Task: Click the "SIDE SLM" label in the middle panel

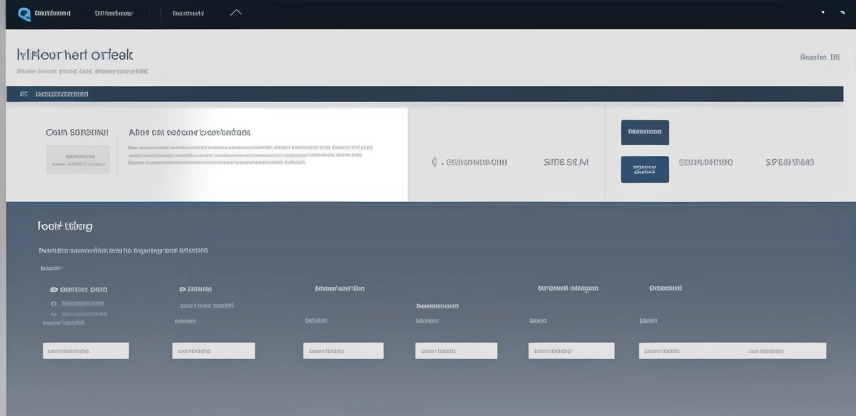Action: coord(566,161)
